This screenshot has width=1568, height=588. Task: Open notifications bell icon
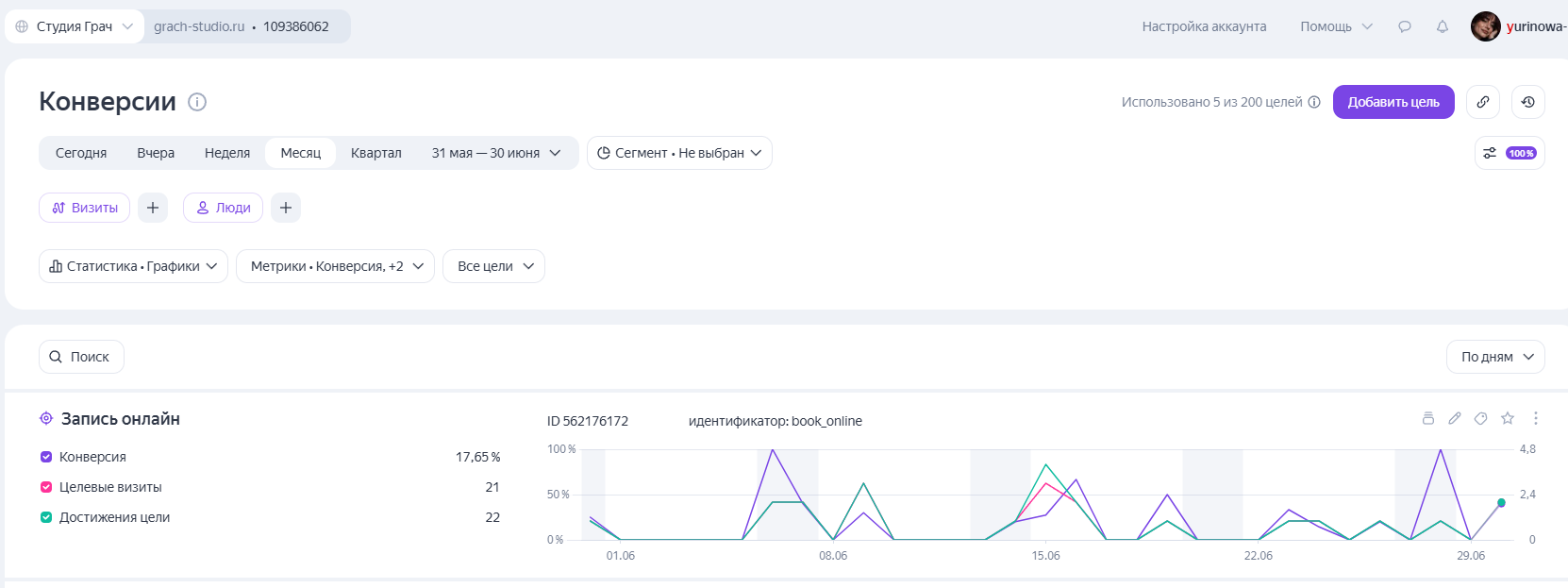pyautogui.click(x=1443, y=26)
